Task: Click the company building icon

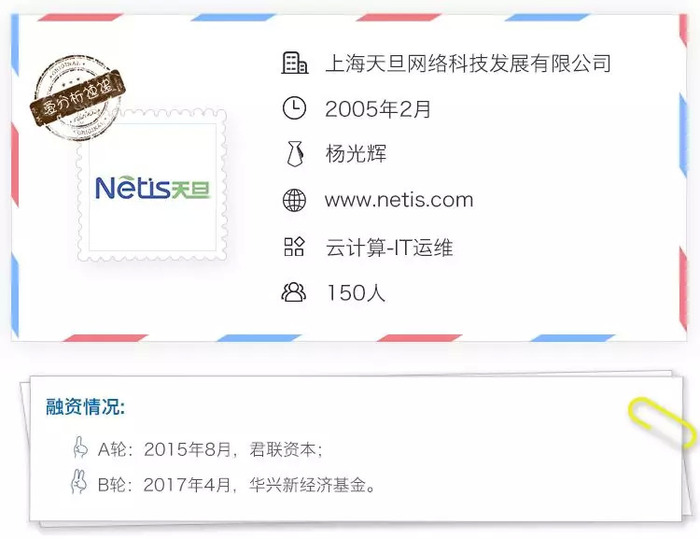Action: (294, 63)
